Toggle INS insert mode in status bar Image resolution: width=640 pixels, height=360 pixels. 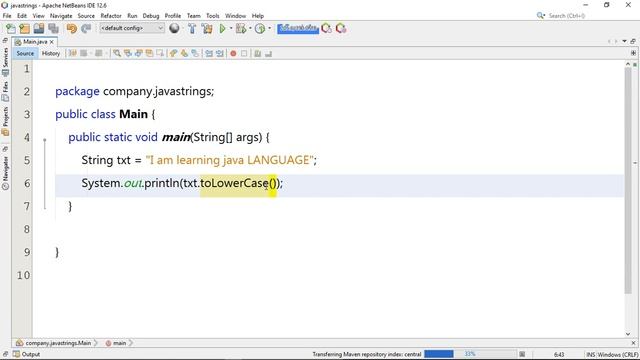[591, 354]
